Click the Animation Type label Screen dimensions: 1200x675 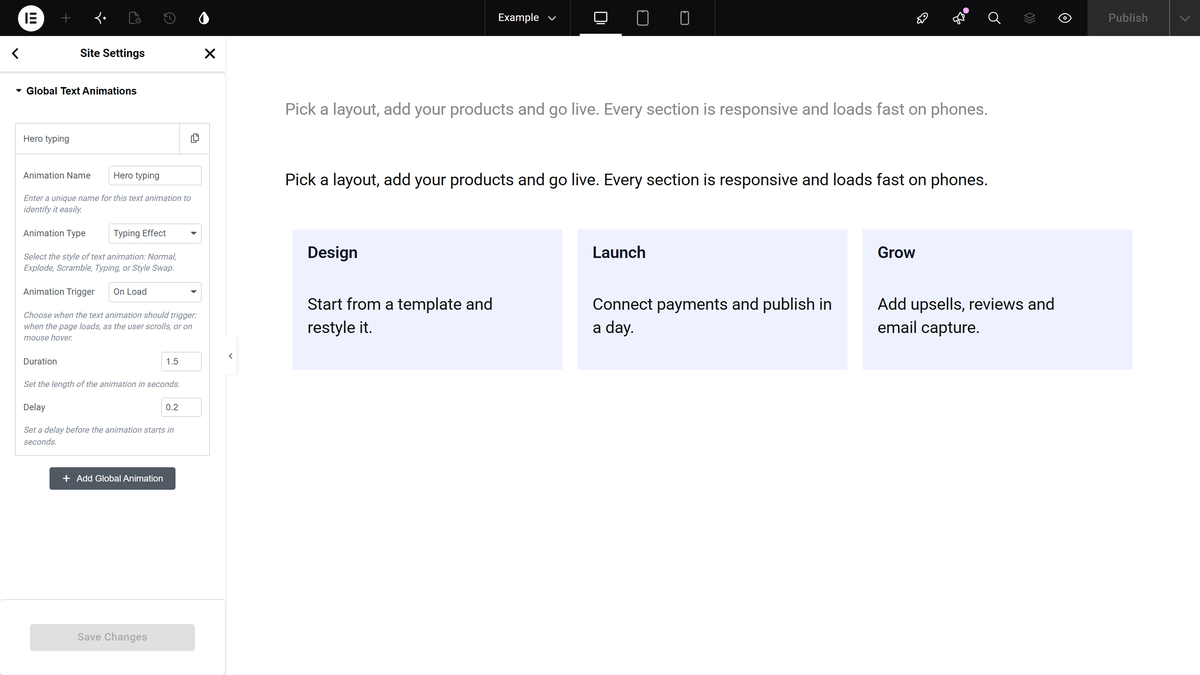click(54, 233)
